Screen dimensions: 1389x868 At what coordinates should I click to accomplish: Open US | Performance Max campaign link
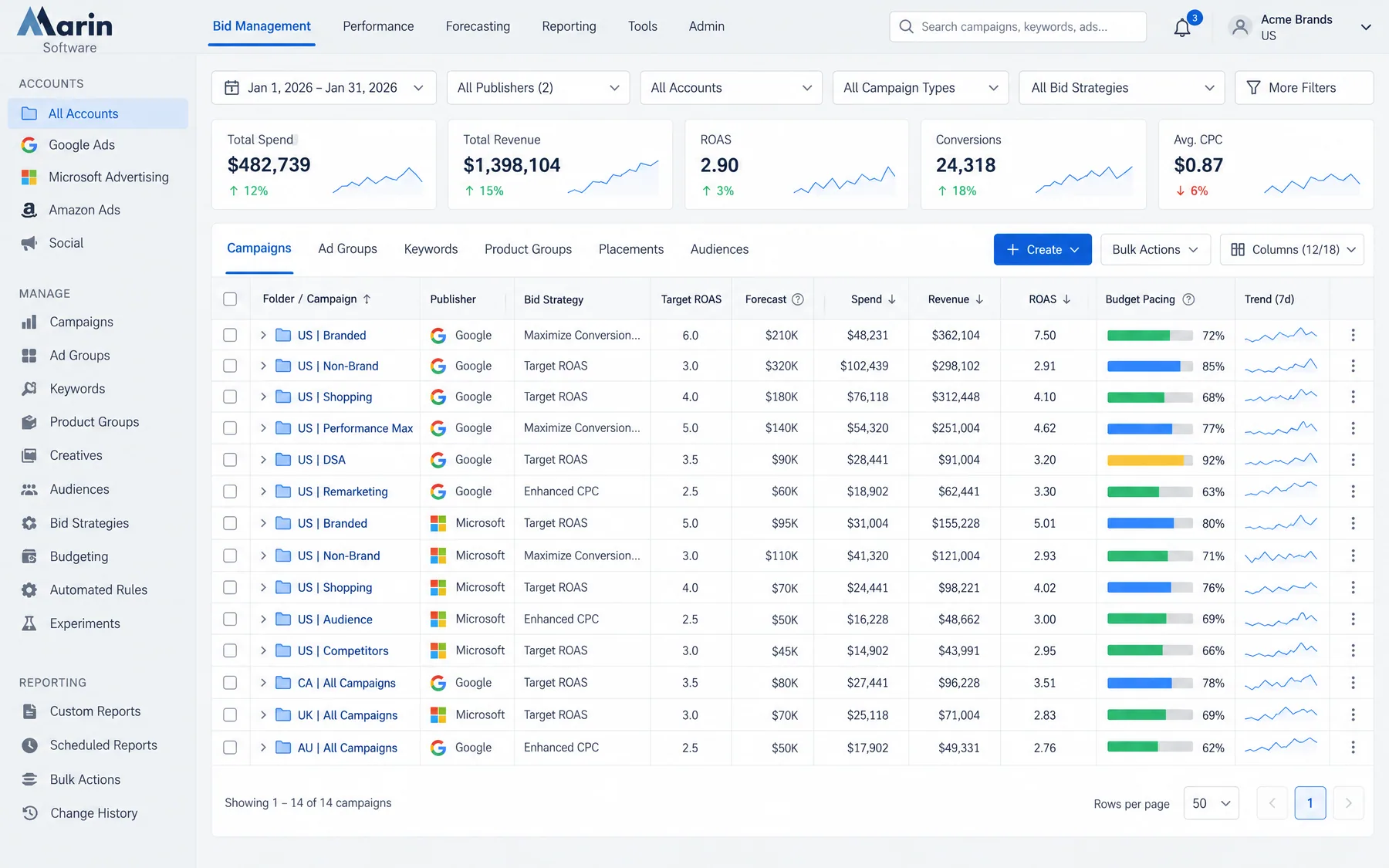(x=355, y=428)
